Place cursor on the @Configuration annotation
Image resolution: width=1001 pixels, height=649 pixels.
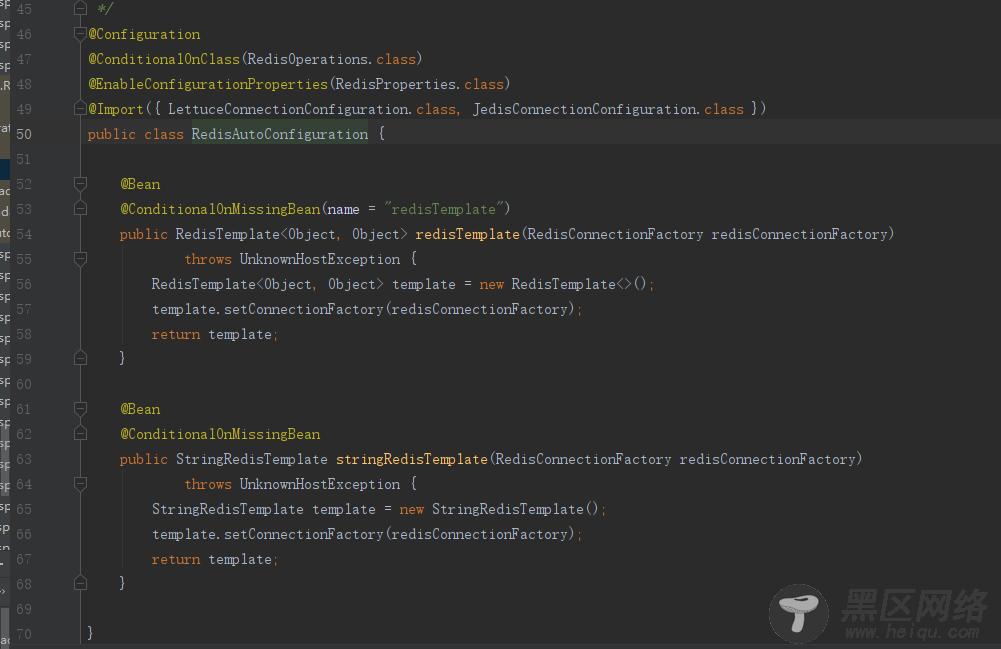coord(144,34)
